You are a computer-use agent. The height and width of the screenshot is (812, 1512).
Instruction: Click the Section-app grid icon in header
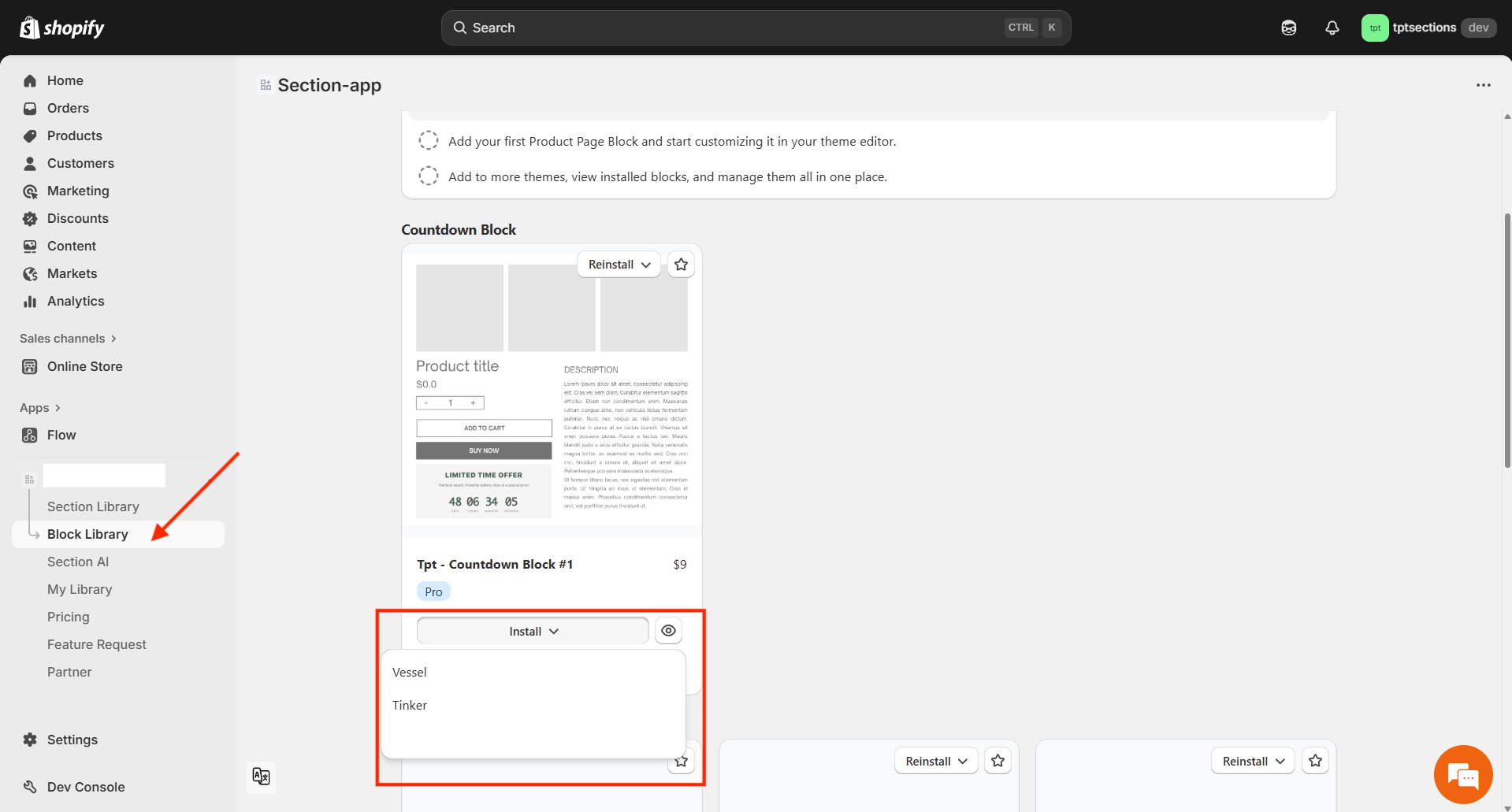[x=266, y=85]
